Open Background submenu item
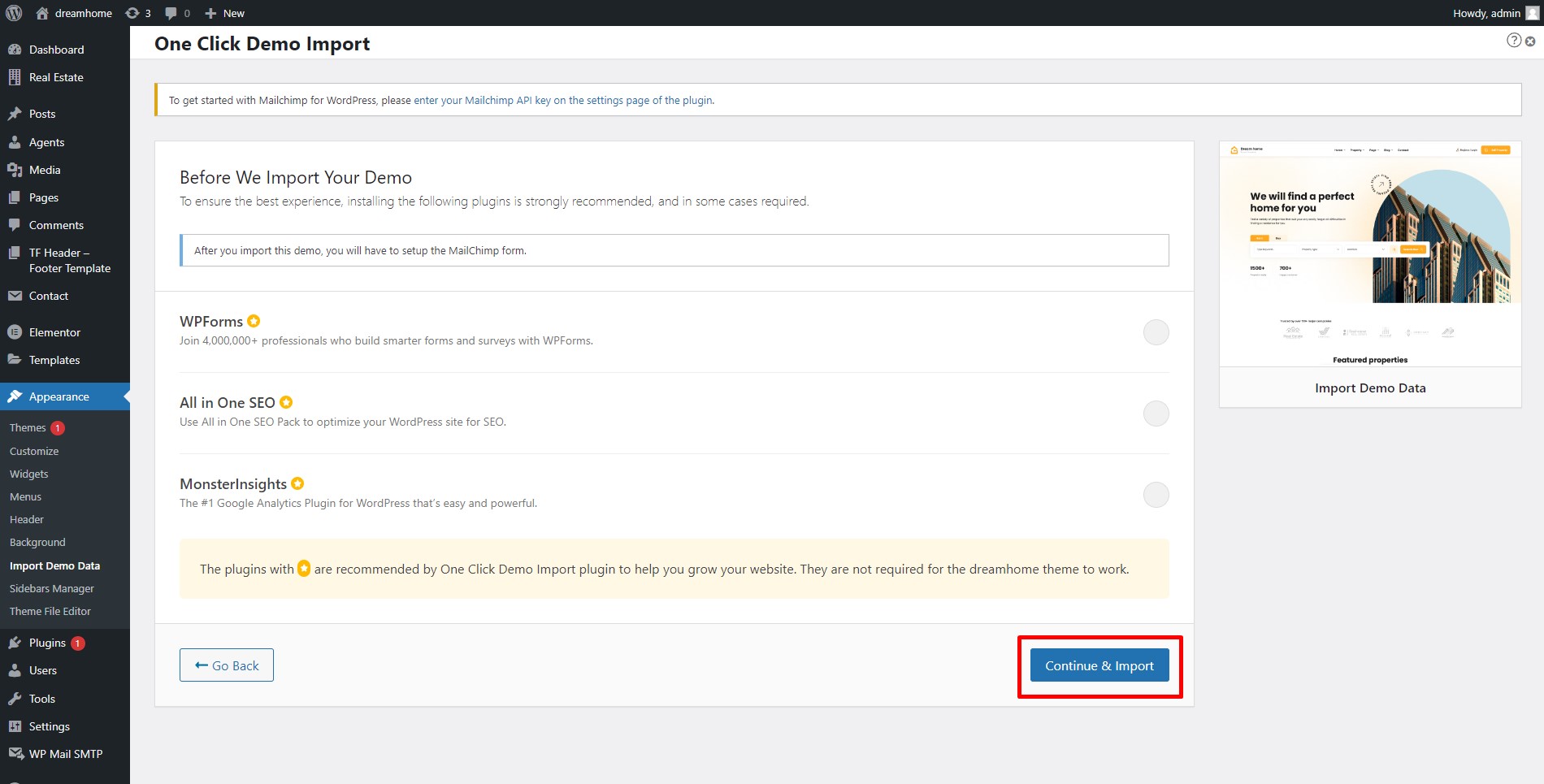Viewport: 1544px width, 784px height. (x=37, y=542)
